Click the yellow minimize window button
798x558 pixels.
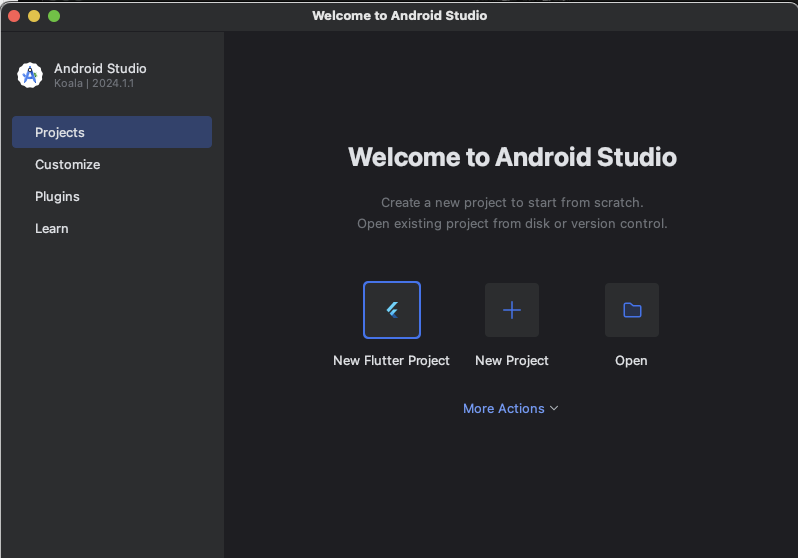click(x=34, y=16)
